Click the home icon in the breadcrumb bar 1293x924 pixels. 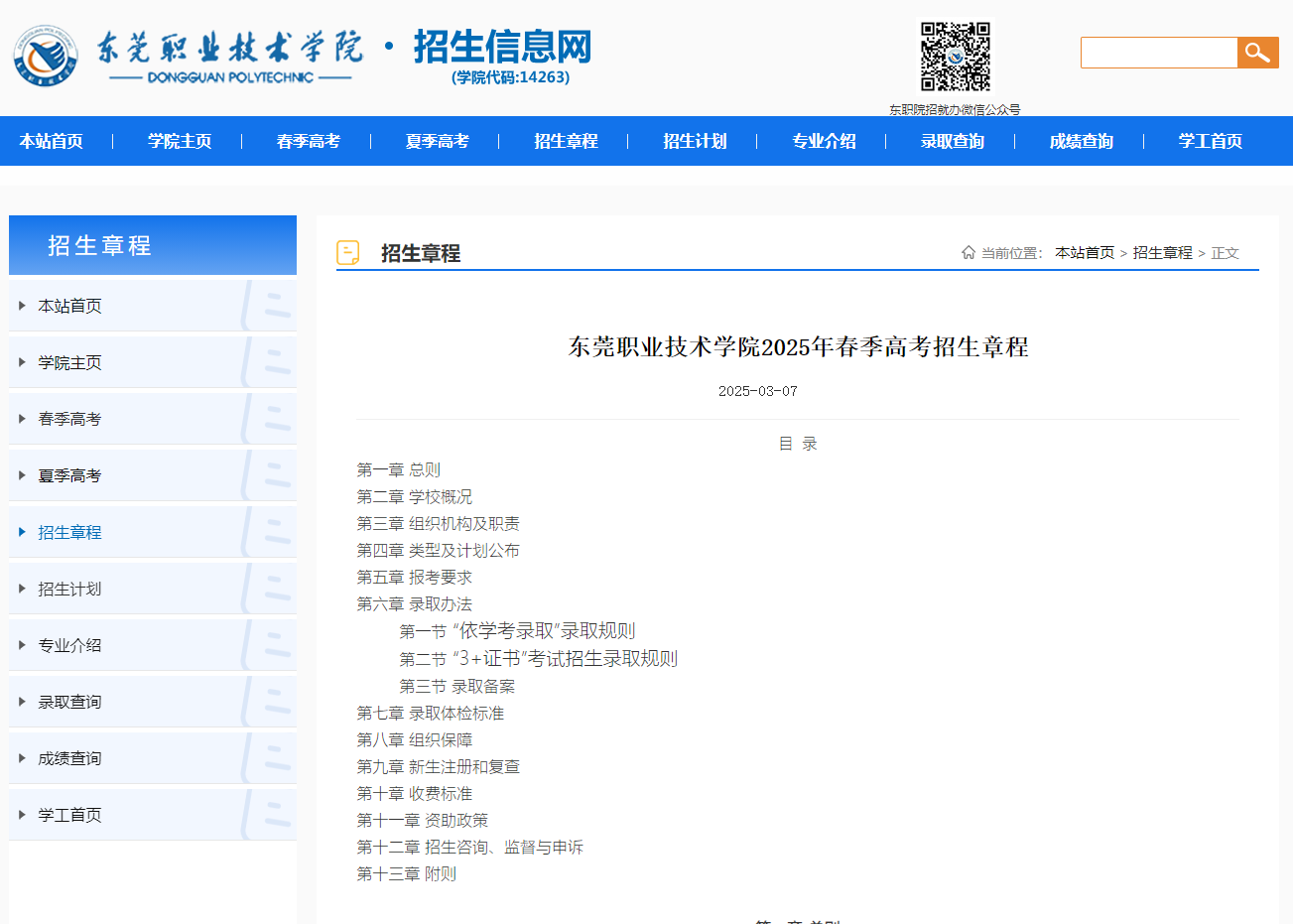pyautogui.click(x=969, y=252)
